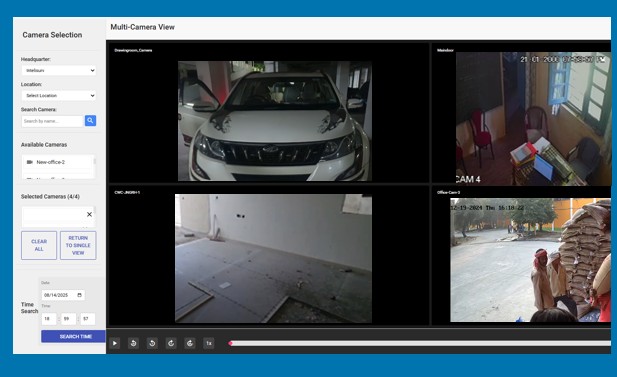The height and width of the screenshot is (377, 617).
Task: Click the Camera Selection panel title
Action: [x=52, y=35]
